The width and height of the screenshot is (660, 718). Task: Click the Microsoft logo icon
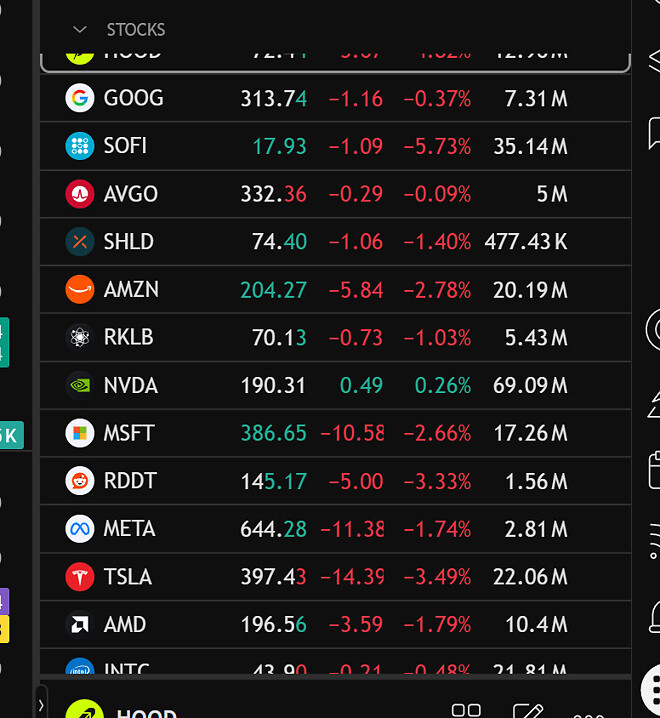(x=80, y=434)
